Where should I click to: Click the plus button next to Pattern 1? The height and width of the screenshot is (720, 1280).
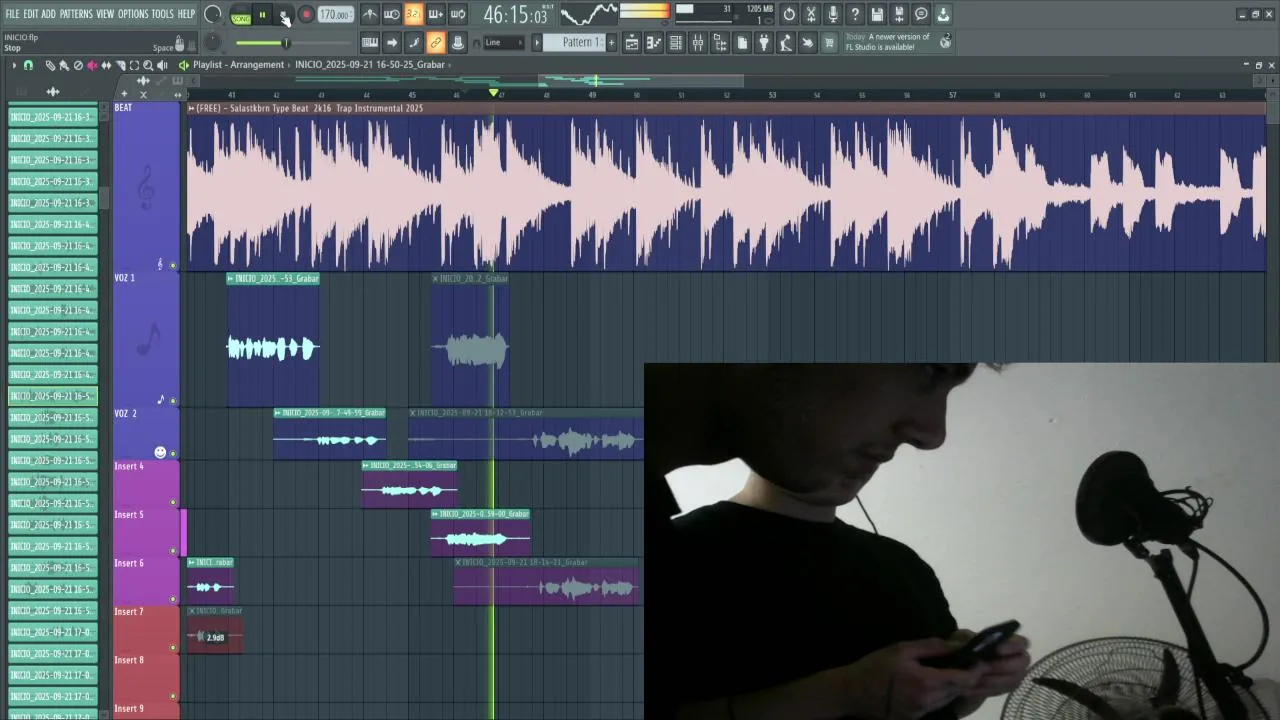(x=611, y=42)
